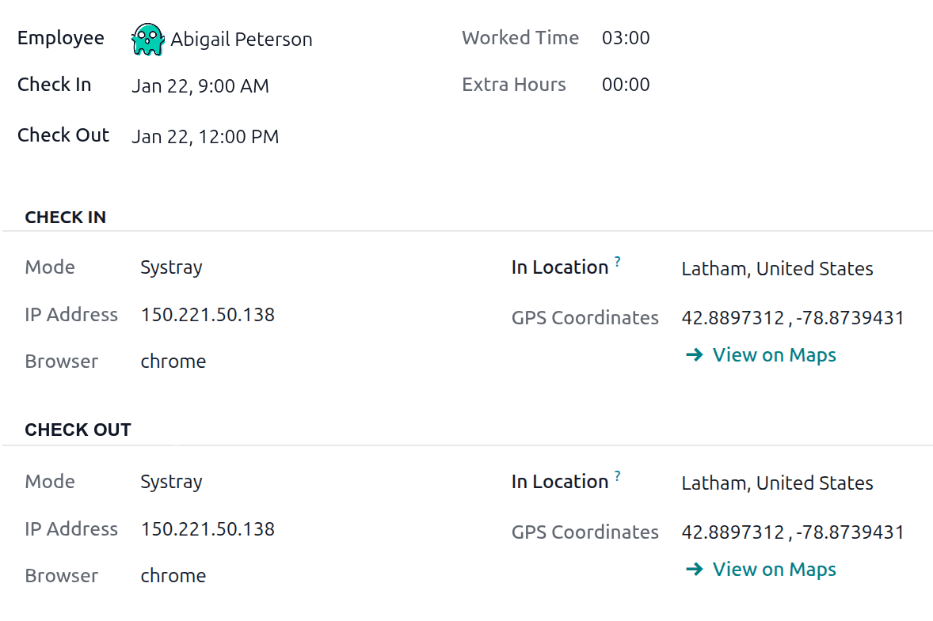This screenshot has width=933, height=621.
Task: Click the Check In date field
Action: [x=200, y=86]
